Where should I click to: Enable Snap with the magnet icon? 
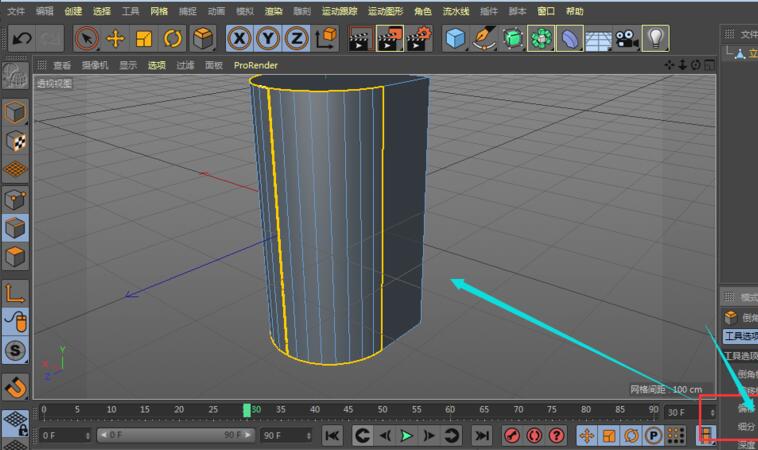click(x=15, y=385)
